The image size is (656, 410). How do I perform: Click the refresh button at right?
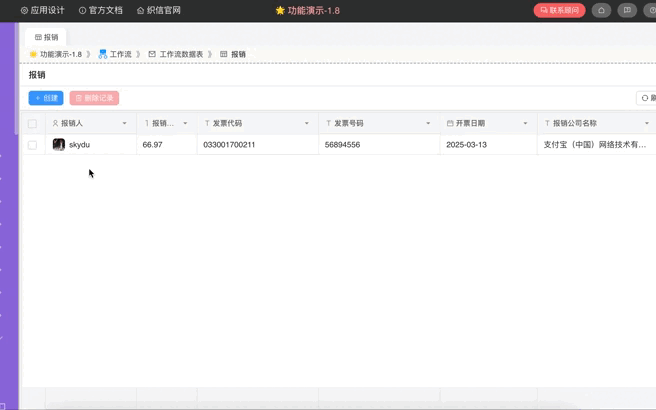[x=646, y=98]
